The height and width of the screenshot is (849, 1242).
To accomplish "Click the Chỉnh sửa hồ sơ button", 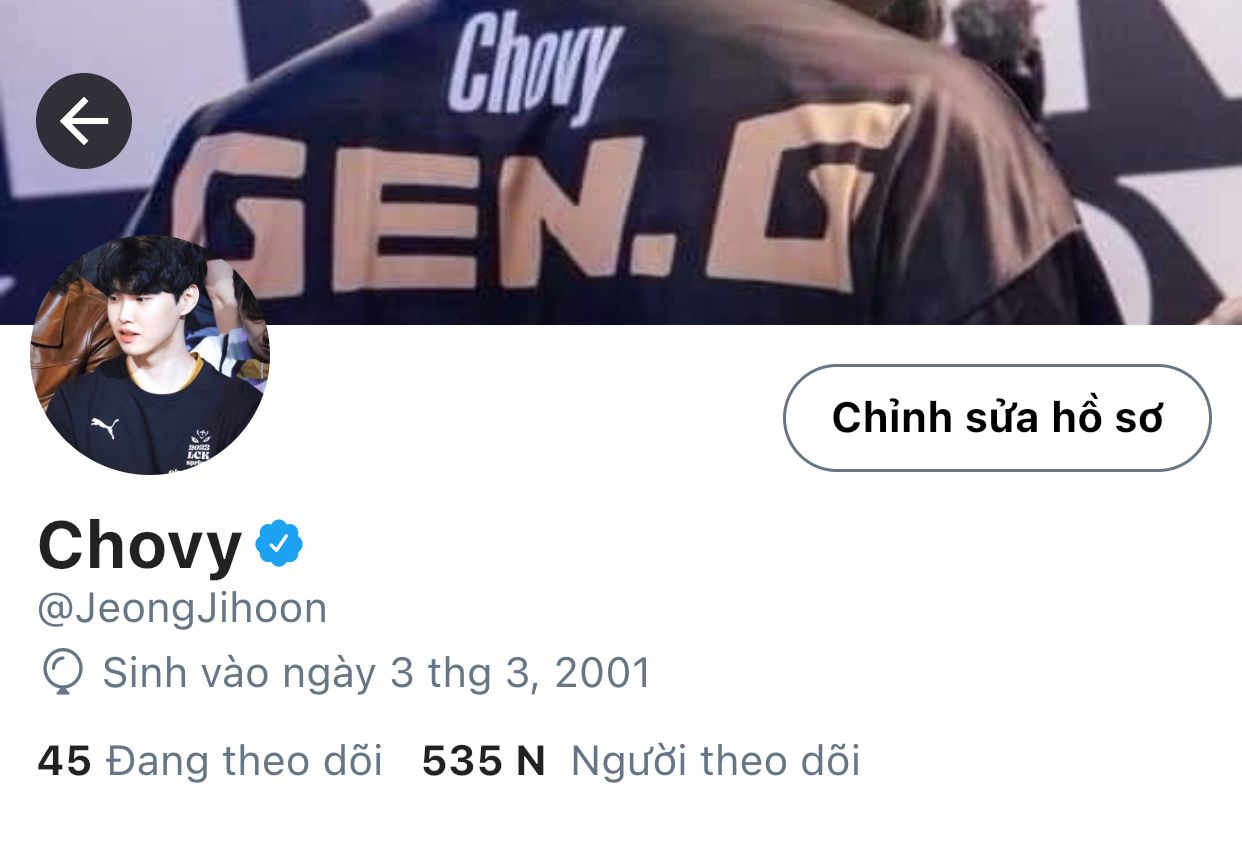I will [x=997, y=418].
